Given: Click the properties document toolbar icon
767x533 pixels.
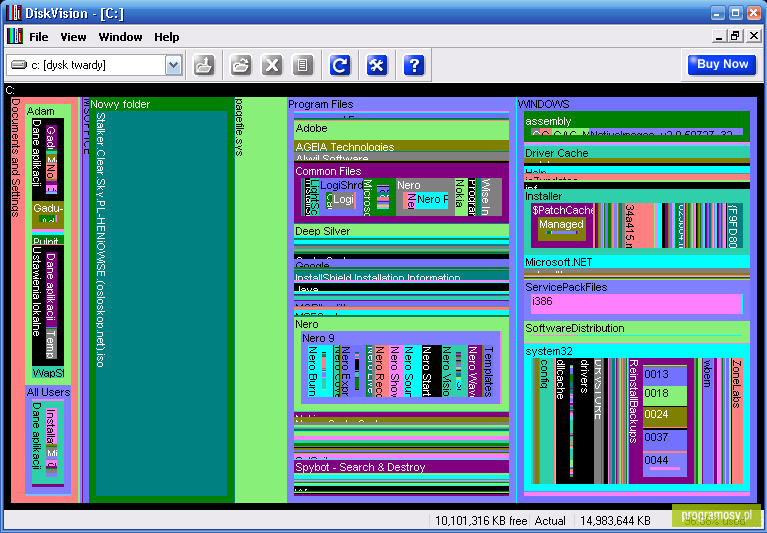Looking at the screenshot, I should (x=302, y=65).
